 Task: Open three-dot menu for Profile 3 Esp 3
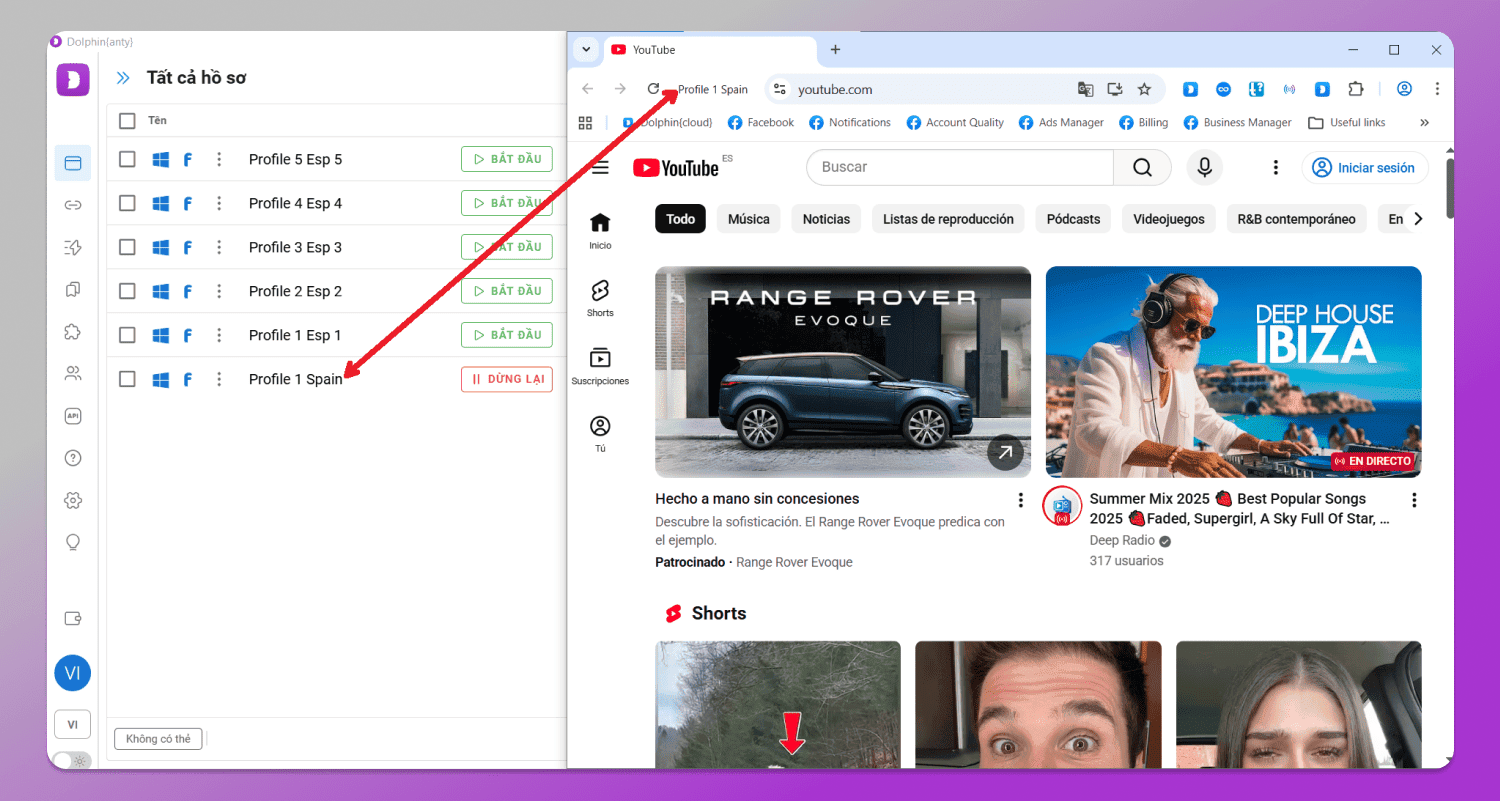pos(219,247)
